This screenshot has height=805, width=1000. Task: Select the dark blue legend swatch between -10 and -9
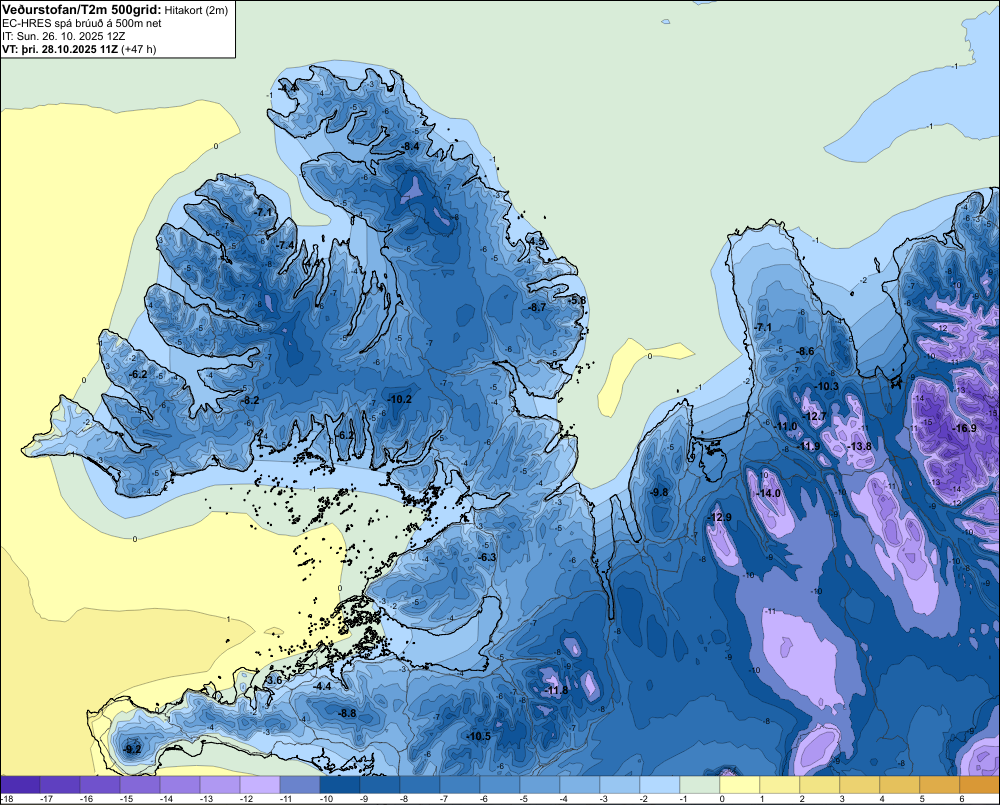[x=340, y=785]
